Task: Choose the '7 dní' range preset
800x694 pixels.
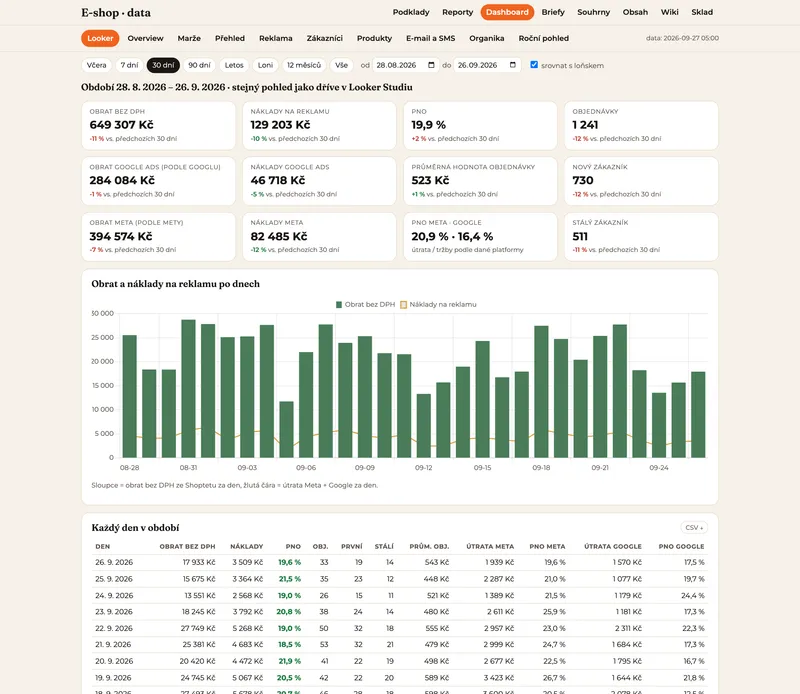Action: click(x=130, y=65)
